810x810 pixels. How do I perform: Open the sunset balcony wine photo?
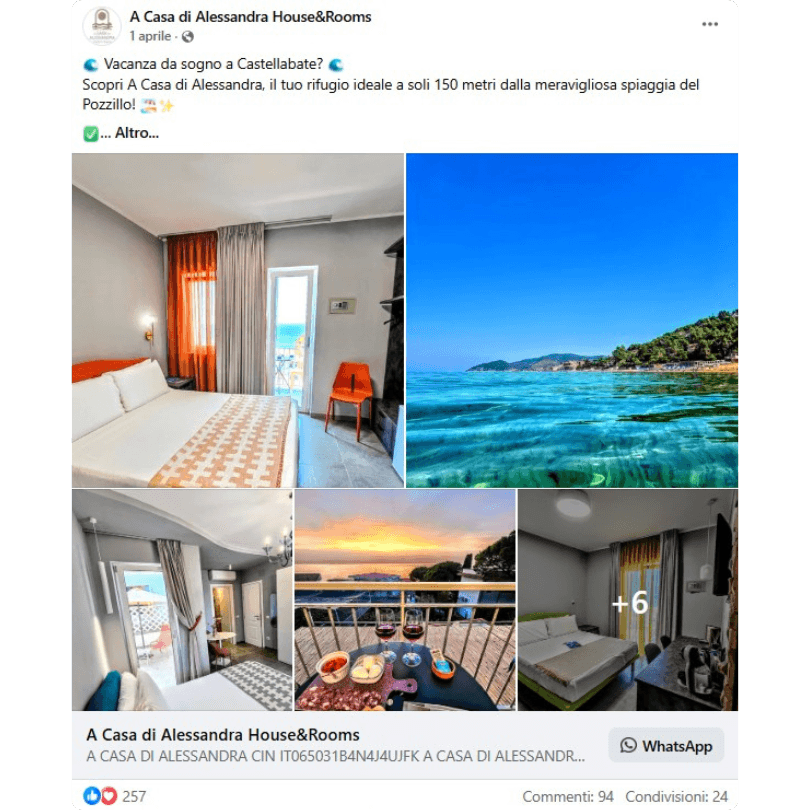click(x=405, y=600)
